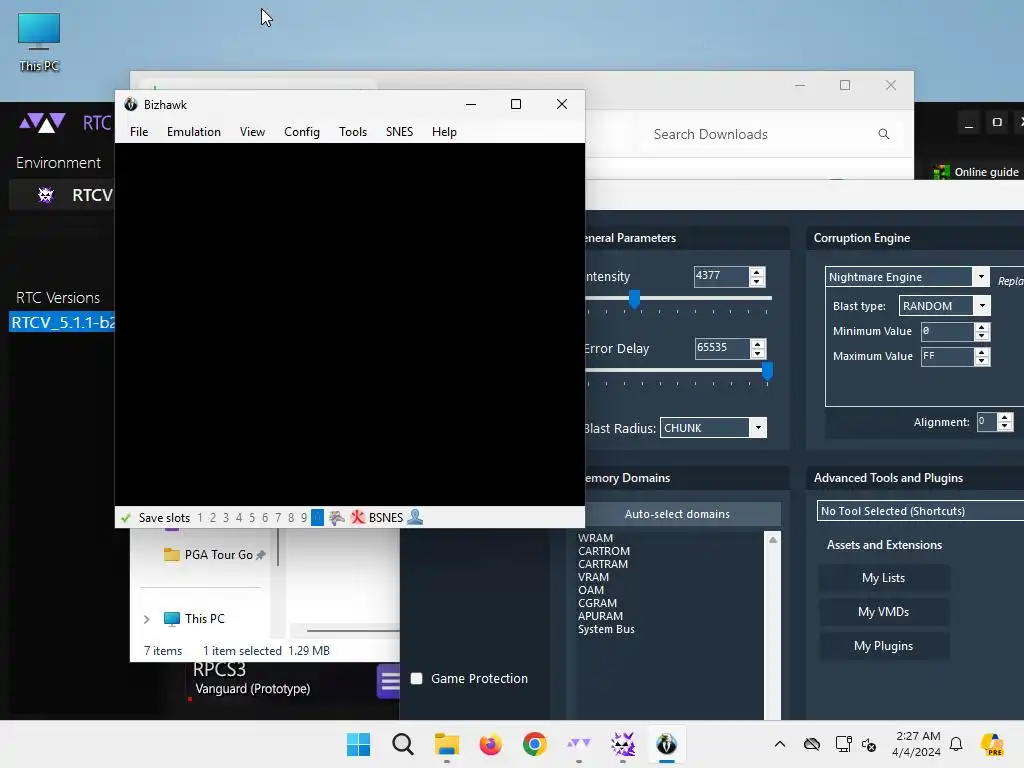
Task: Select save slot 7
Action: pyautogui.click(x=278, y=518)
